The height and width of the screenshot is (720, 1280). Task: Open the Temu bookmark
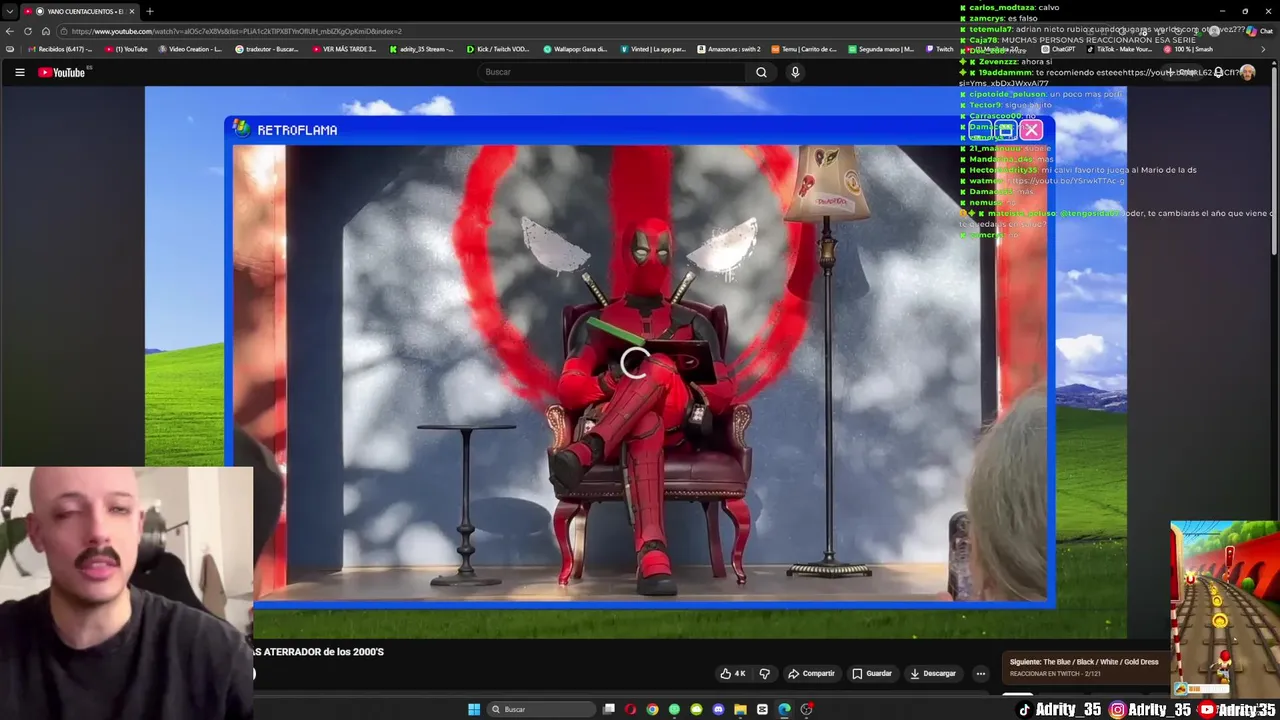tap(804, 49)
